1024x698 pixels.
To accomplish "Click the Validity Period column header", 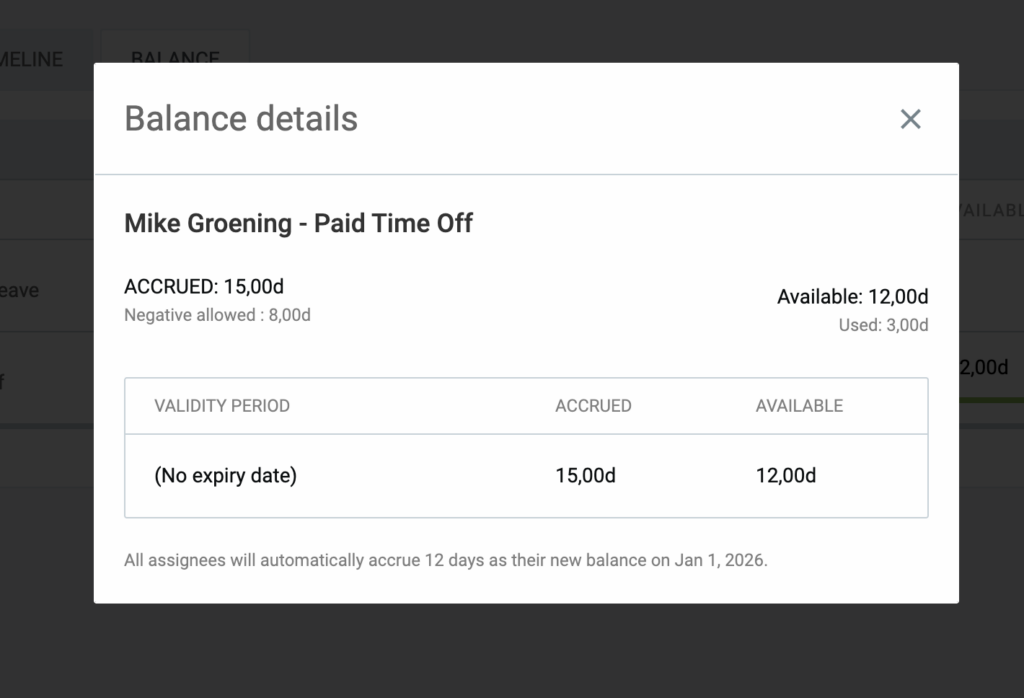I will pos(222,406).
